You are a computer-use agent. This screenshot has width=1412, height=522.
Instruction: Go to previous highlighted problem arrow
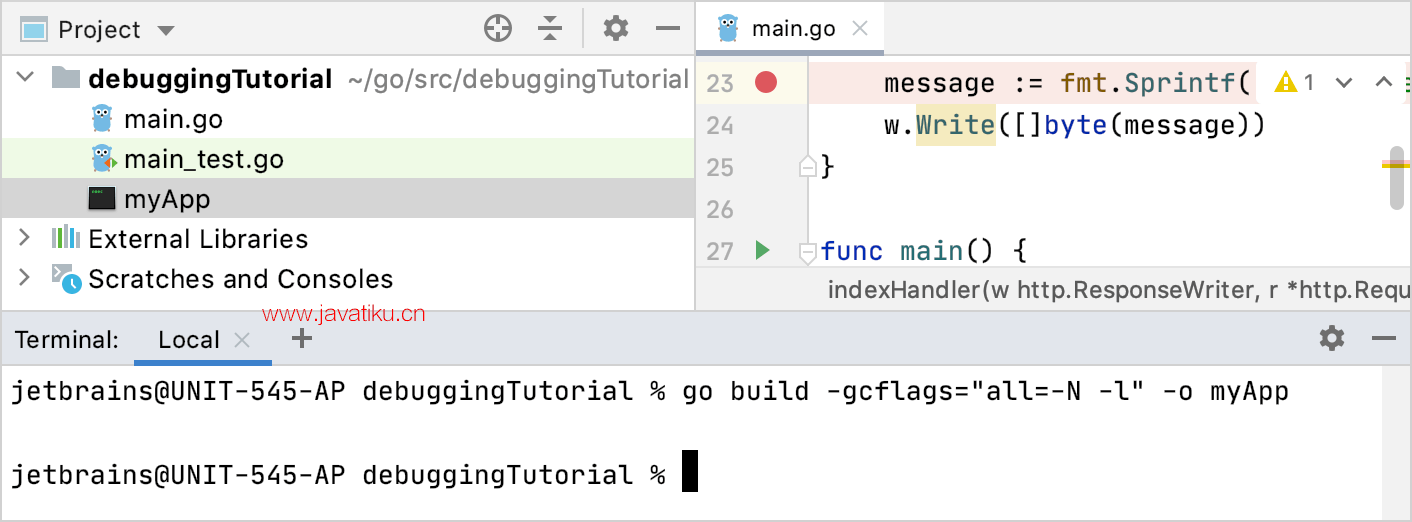(x=1384, y=83)
